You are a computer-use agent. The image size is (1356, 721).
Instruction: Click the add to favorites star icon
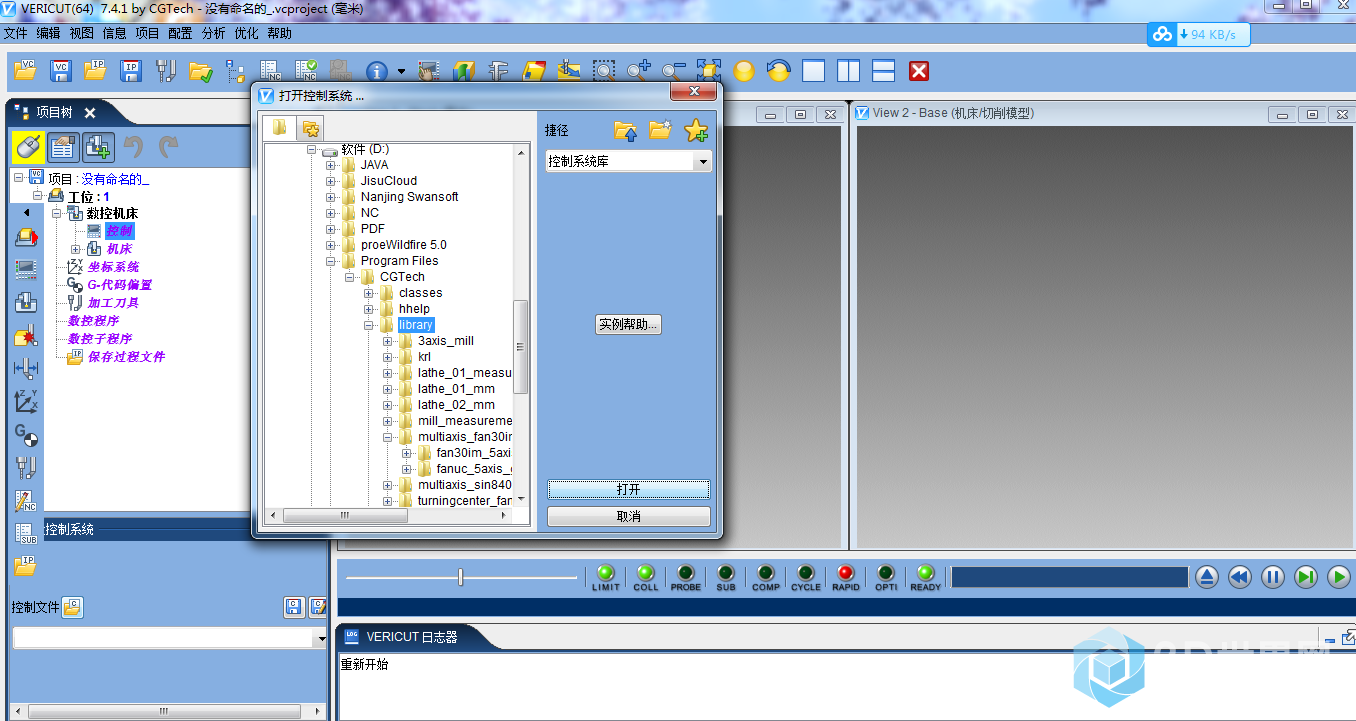696,130
